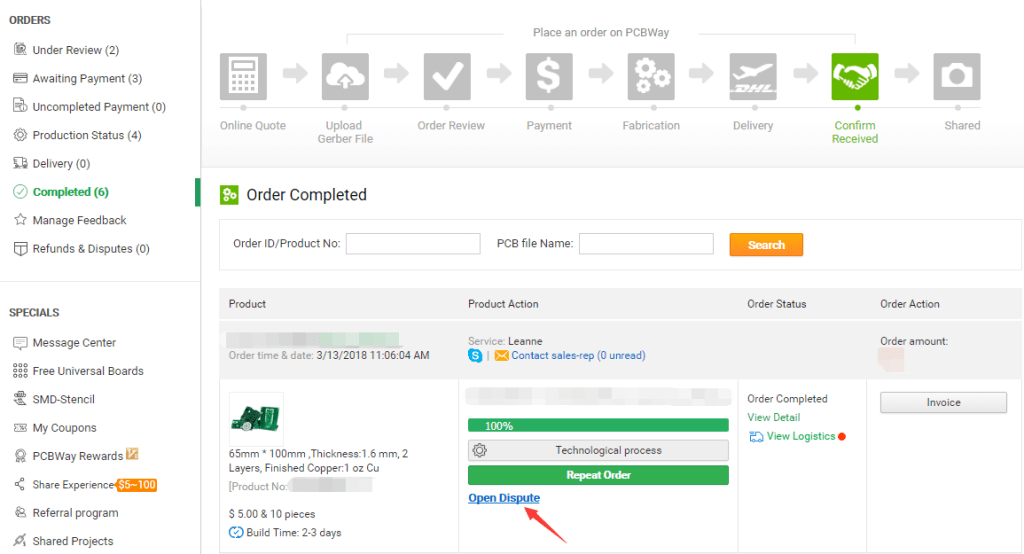Screen dimensions: 1024x554
Task: Click the 100% green progress bar
Action: 598,425
